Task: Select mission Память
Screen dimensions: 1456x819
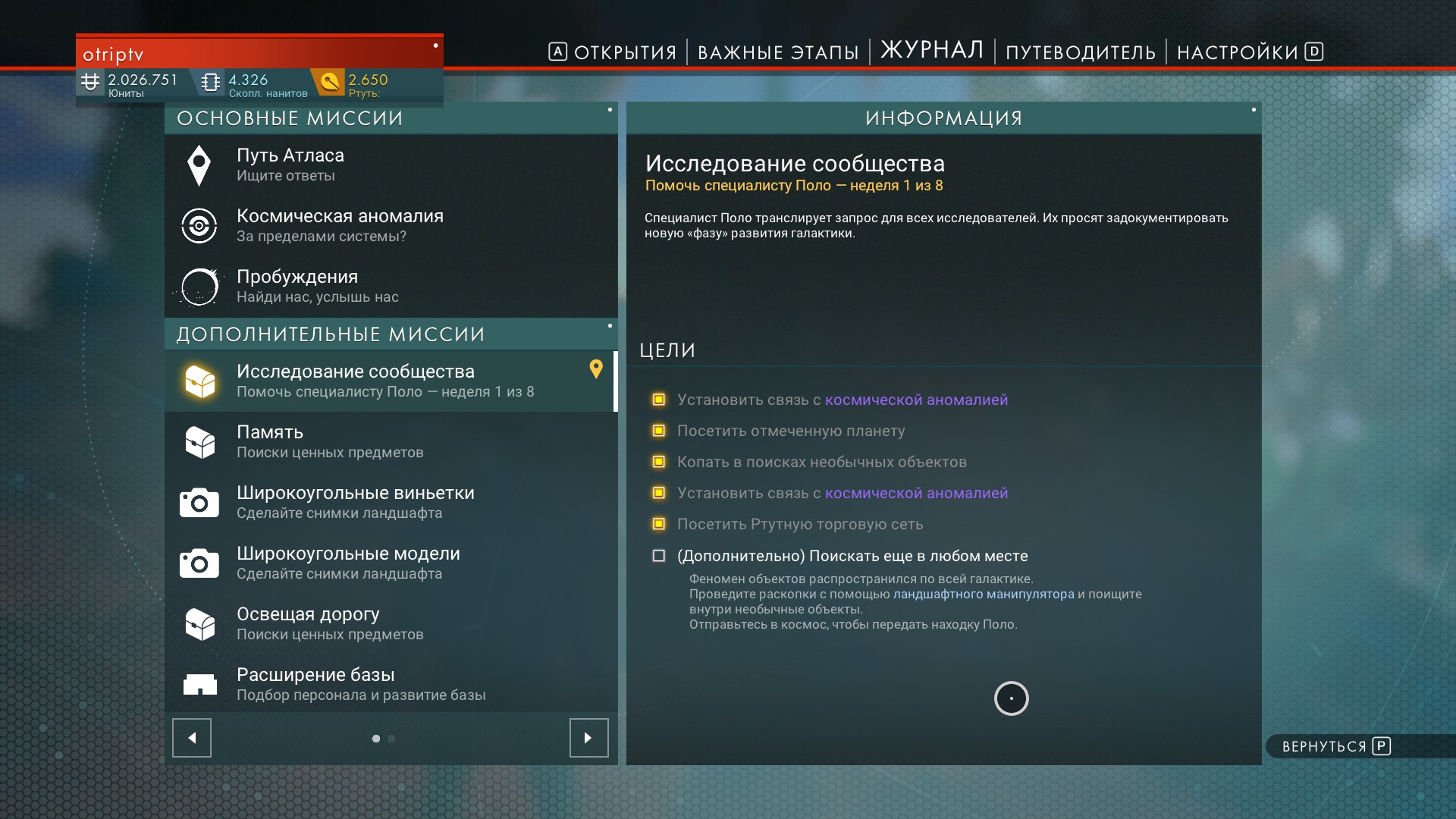Action: (391, 442)
